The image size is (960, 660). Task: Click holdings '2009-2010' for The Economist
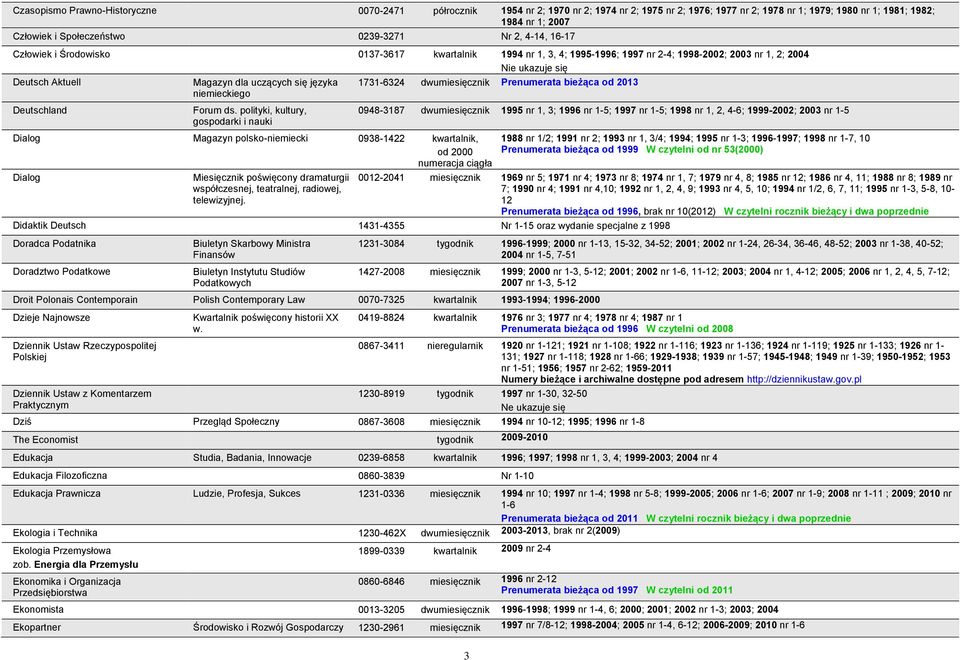pos(524,437)
